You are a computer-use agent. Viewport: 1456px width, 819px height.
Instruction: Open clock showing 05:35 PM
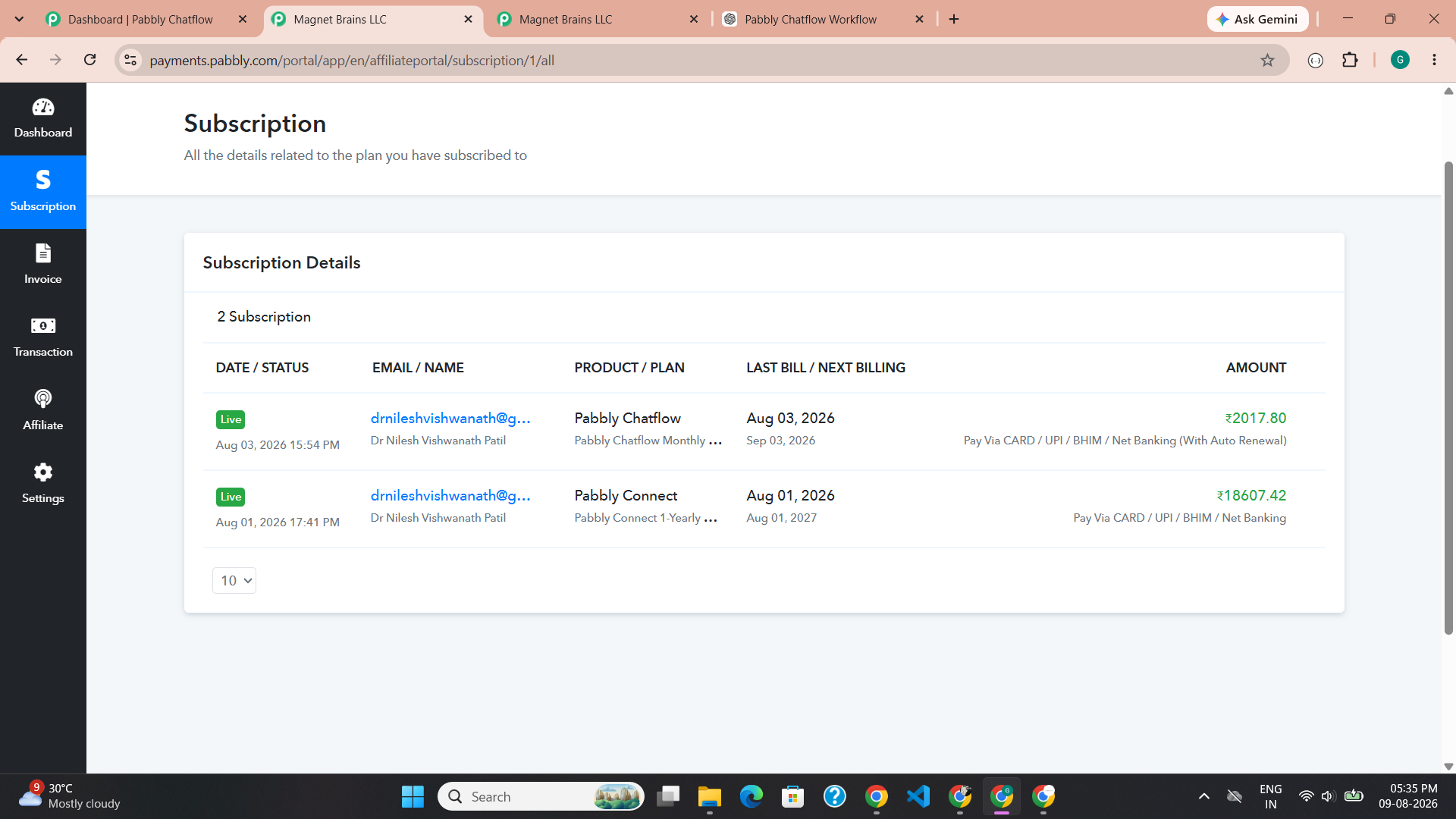click(1408, 796)
